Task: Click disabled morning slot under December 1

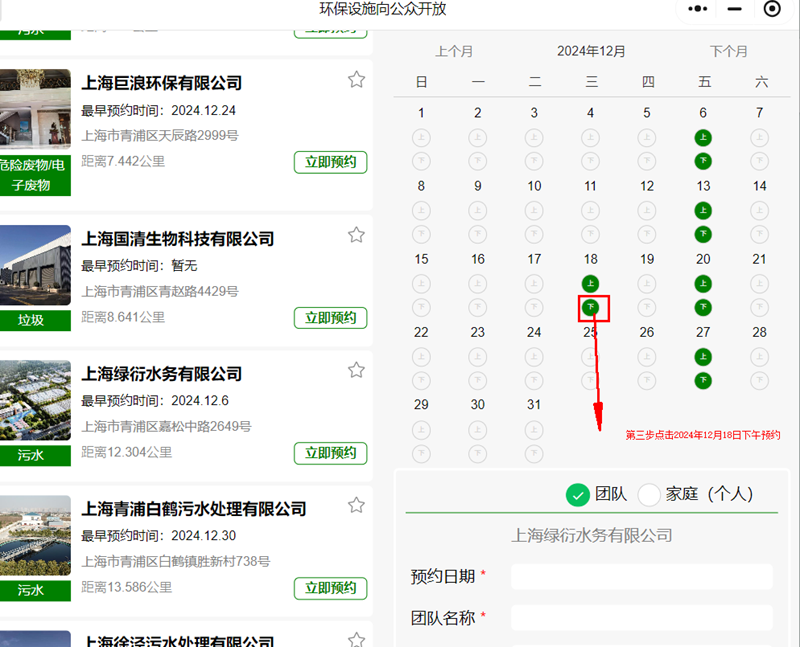Action: tap(421, 137)
